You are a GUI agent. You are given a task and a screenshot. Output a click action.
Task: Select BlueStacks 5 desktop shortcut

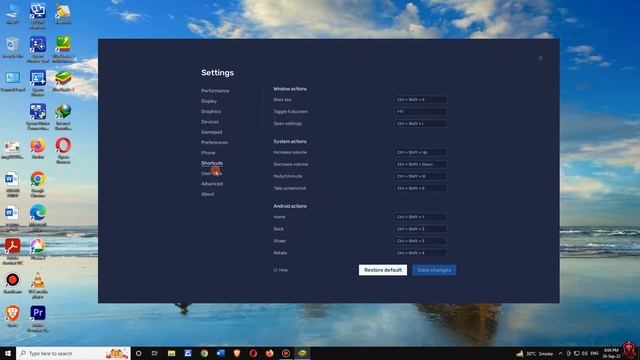[63, 81]
